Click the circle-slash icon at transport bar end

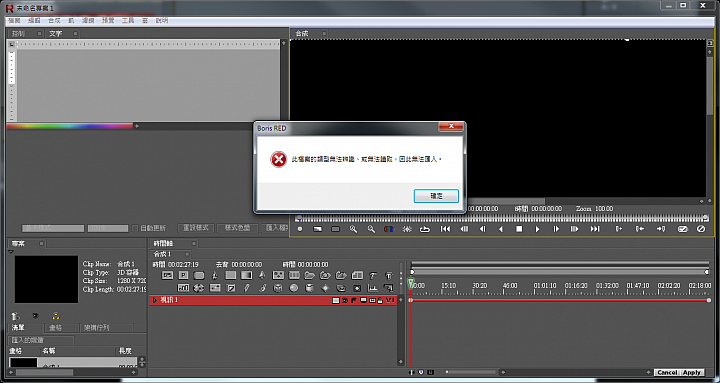(x=701, y=229)
